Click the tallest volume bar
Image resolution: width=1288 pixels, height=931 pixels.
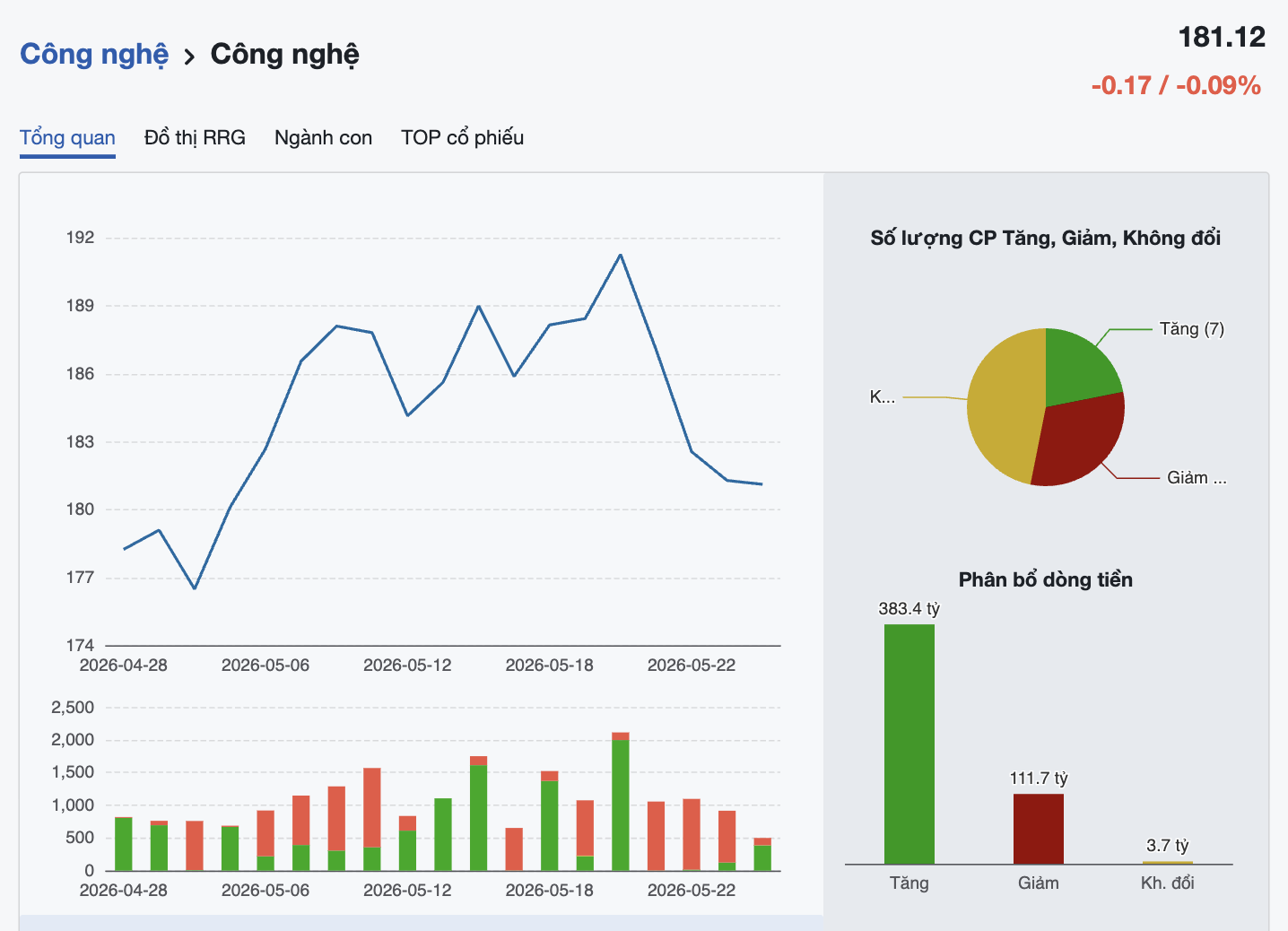pyautogui.click(x=621, y=802)
